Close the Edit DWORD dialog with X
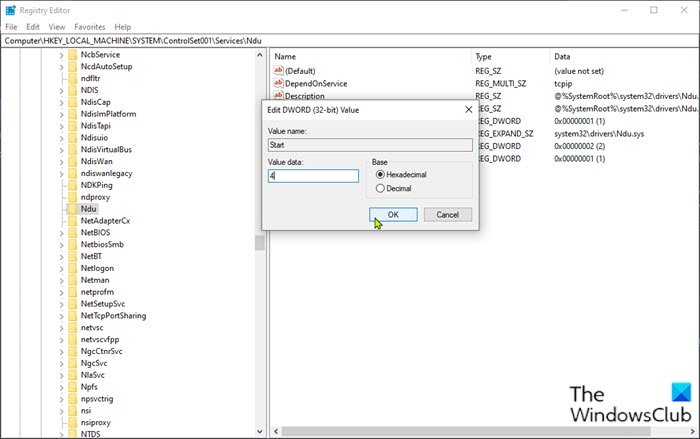This screenshot has height=439, width=700. pyautogui.click(x=469, y=110)
